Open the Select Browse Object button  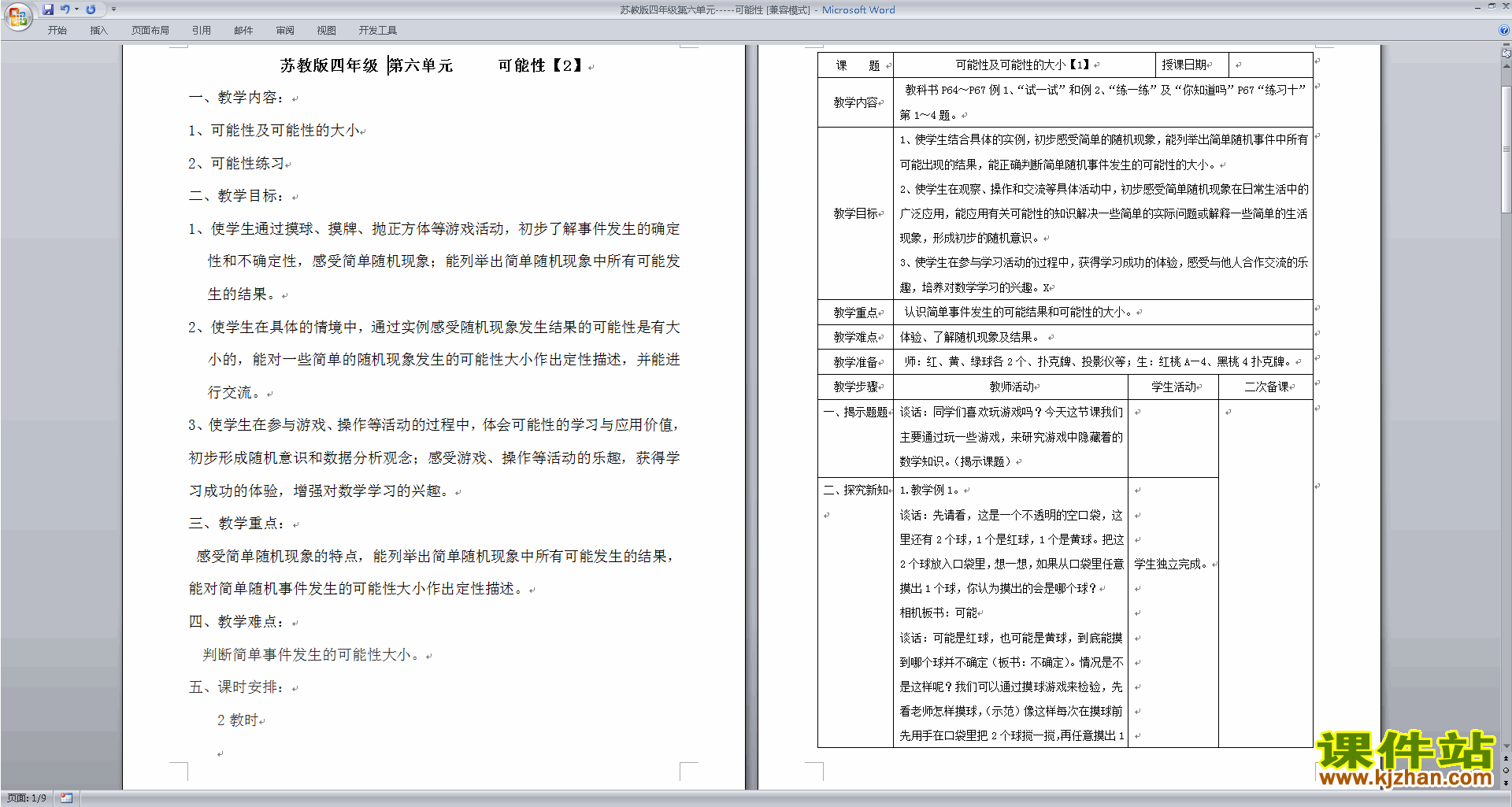coord(1506,770)
